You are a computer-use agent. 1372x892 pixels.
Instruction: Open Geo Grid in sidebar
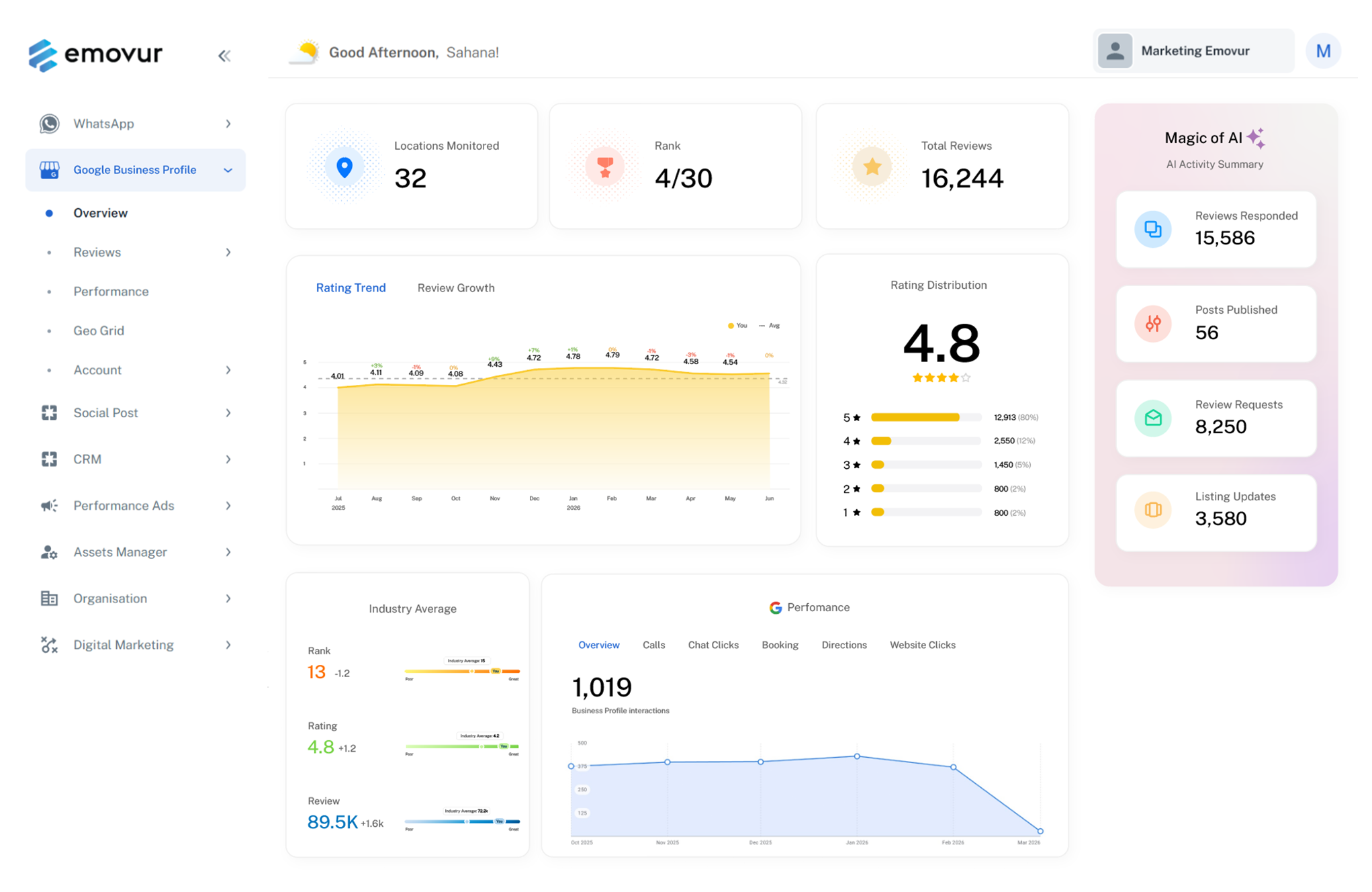click(x=99, y=330)
